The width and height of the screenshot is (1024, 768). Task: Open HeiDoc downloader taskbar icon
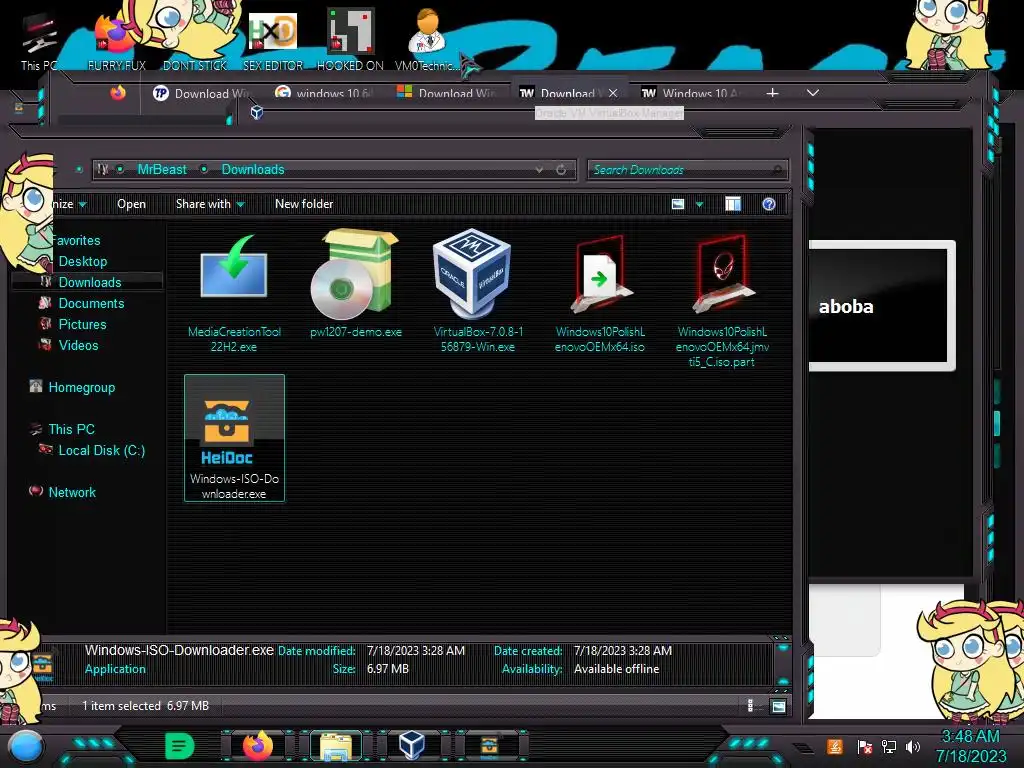click(489, 745)
